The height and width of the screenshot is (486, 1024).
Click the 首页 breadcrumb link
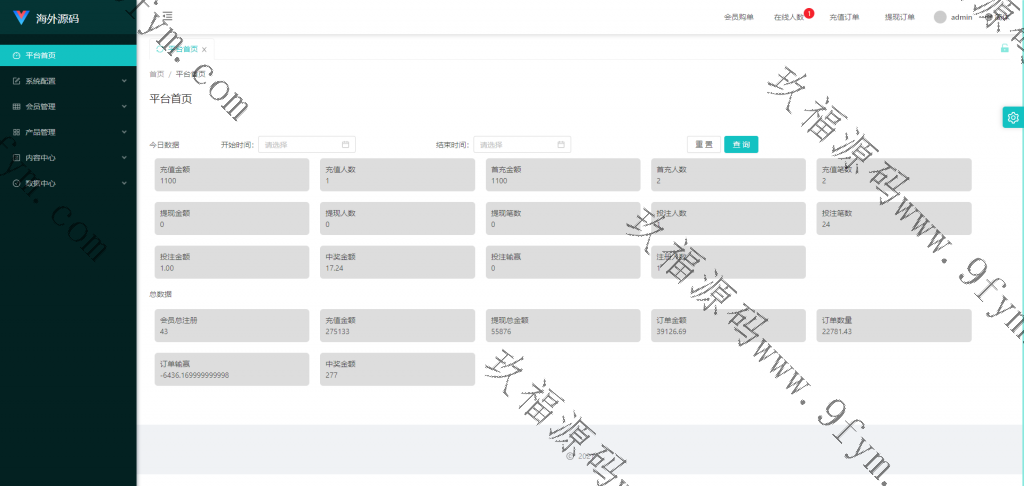tap(156, 74)
